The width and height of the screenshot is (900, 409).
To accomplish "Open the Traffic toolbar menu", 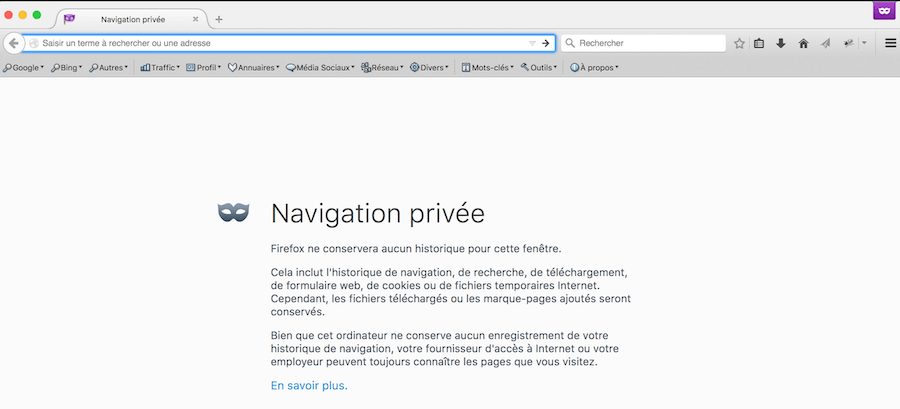I will pyautogui.click(x=160, y=68).
